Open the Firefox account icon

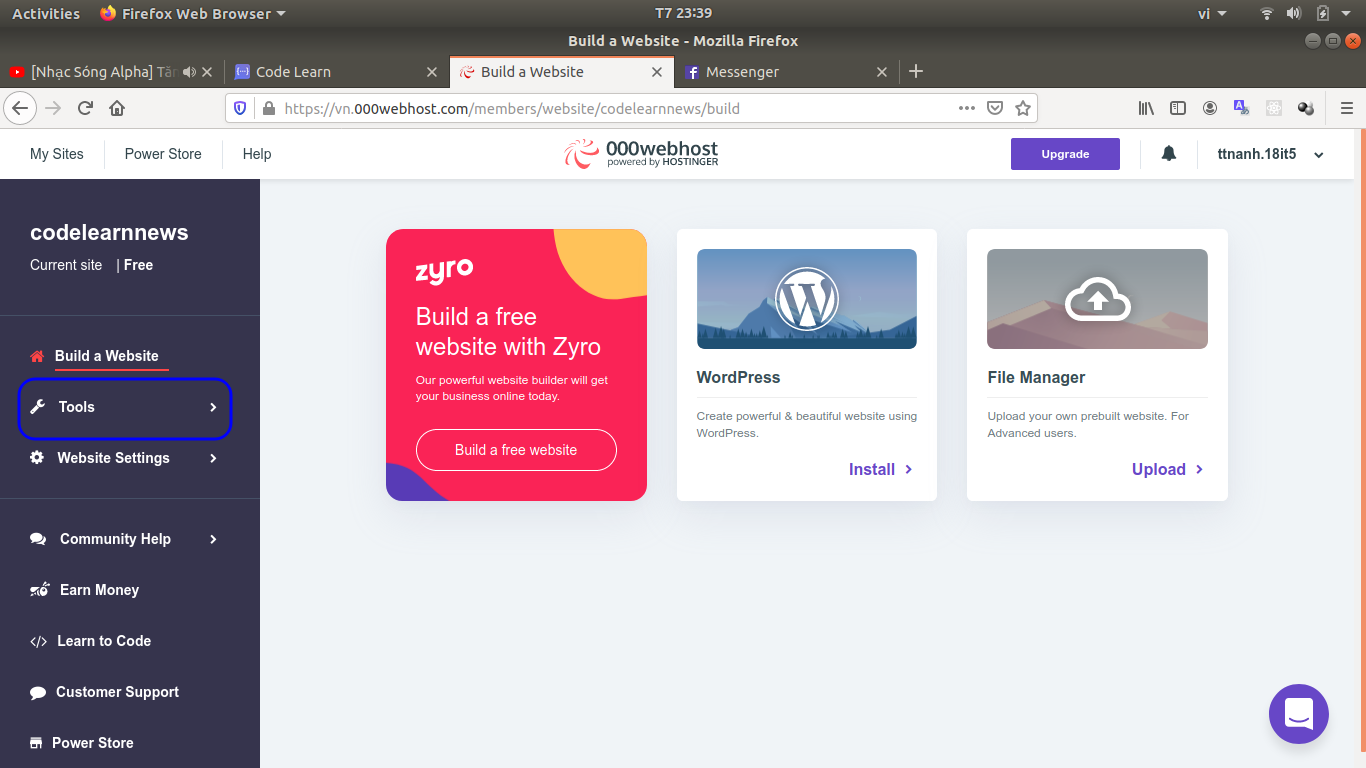tap(1210, 108)
